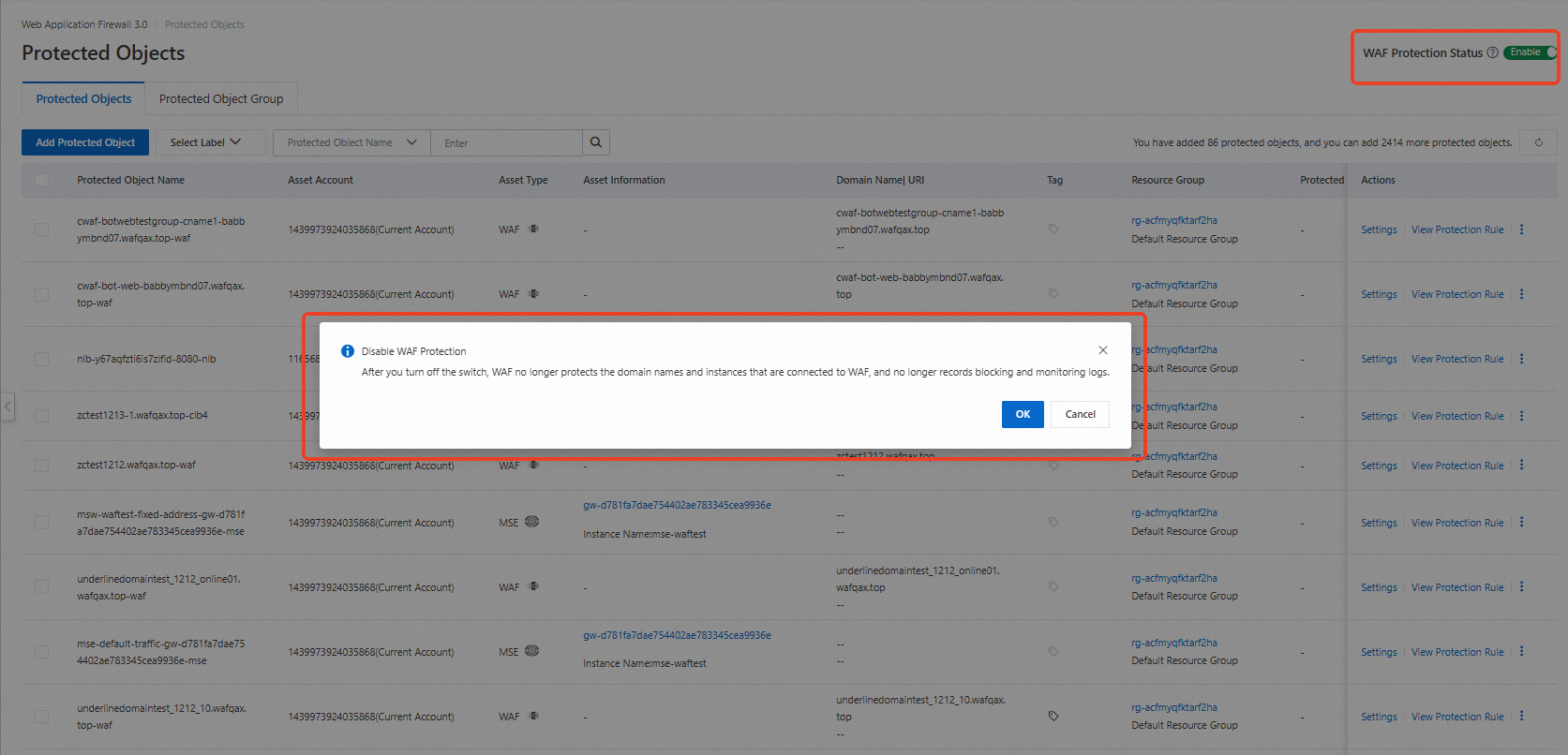Click the WAF Protection Status help icon
The image size is (1568, 755).
coord(1492,53)
